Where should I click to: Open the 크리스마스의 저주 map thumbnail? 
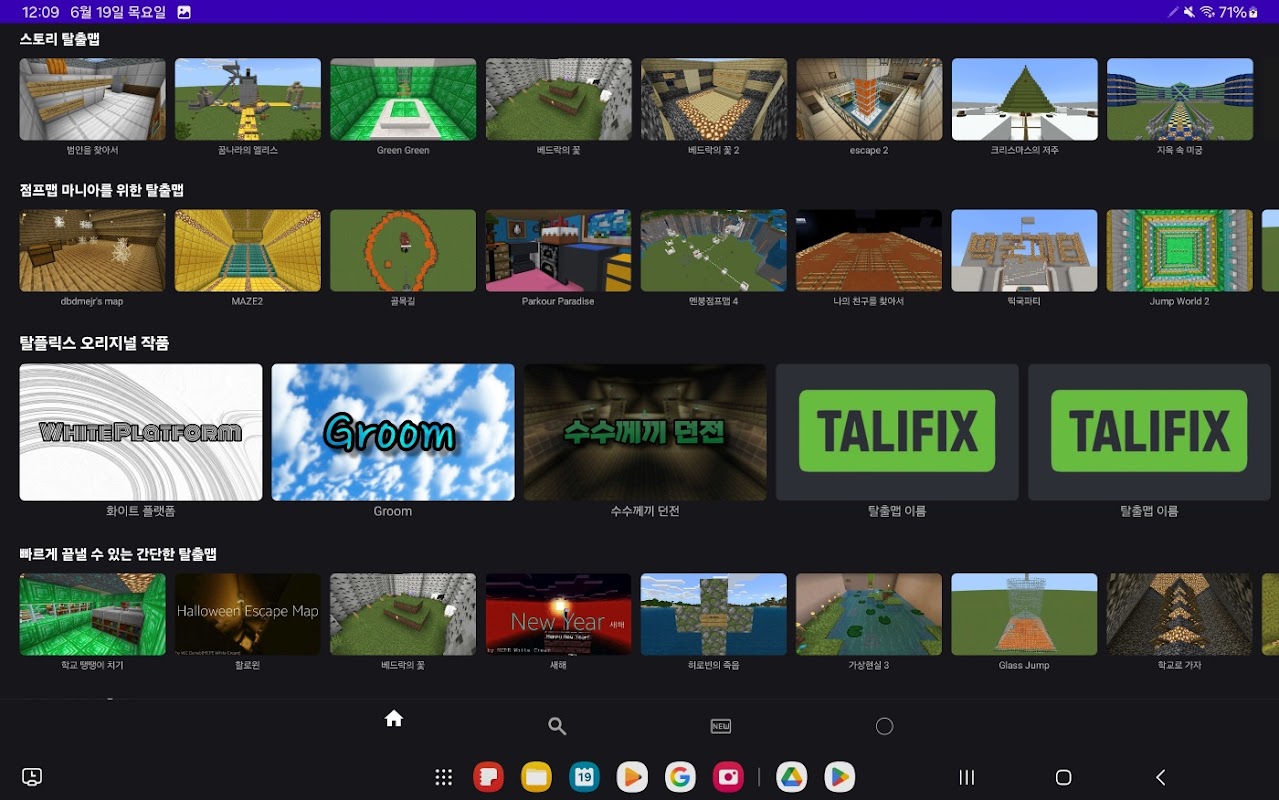click(x=1025, y=99)
